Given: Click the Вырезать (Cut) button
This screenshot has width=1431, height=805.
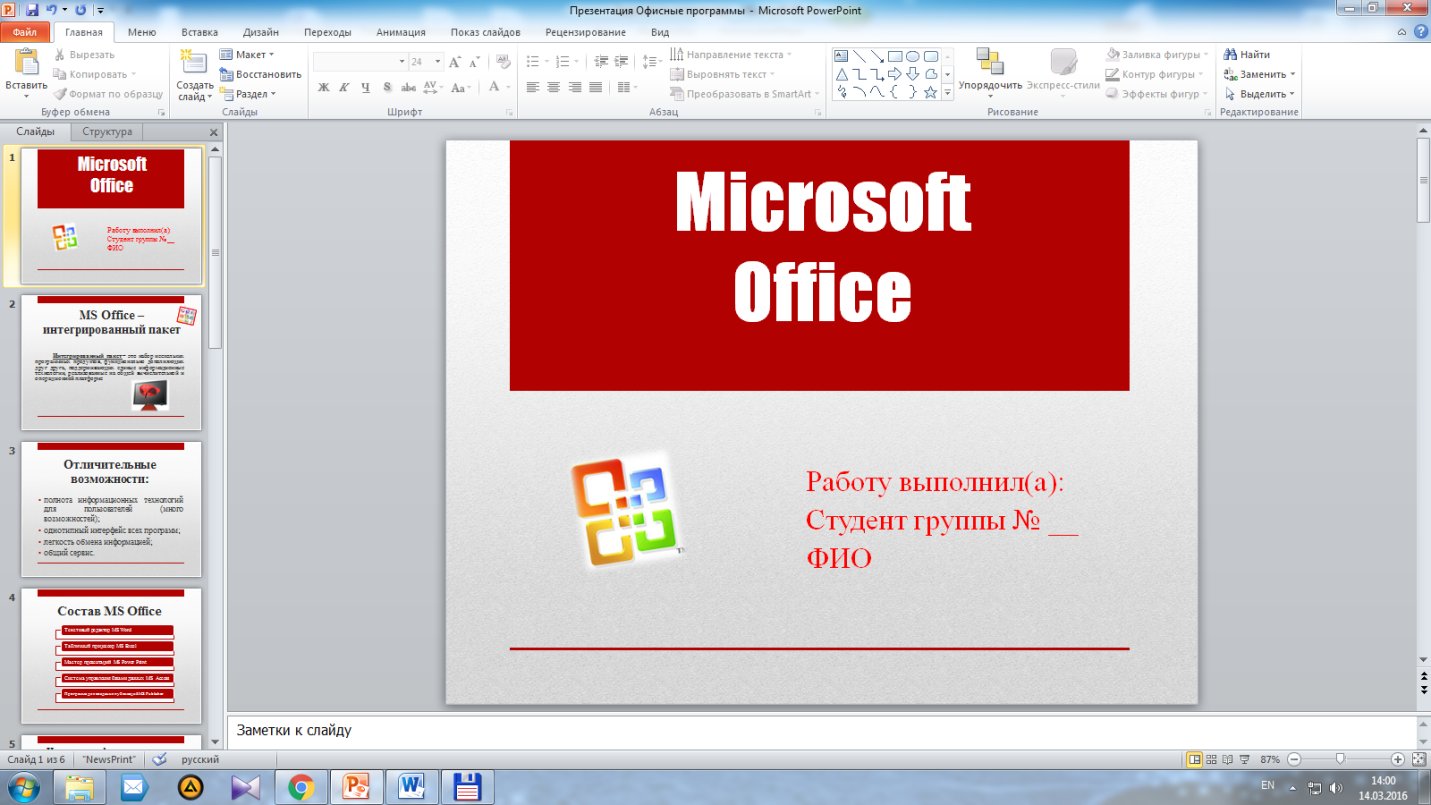Looking at the screenshot, I should tap(84, 55).
